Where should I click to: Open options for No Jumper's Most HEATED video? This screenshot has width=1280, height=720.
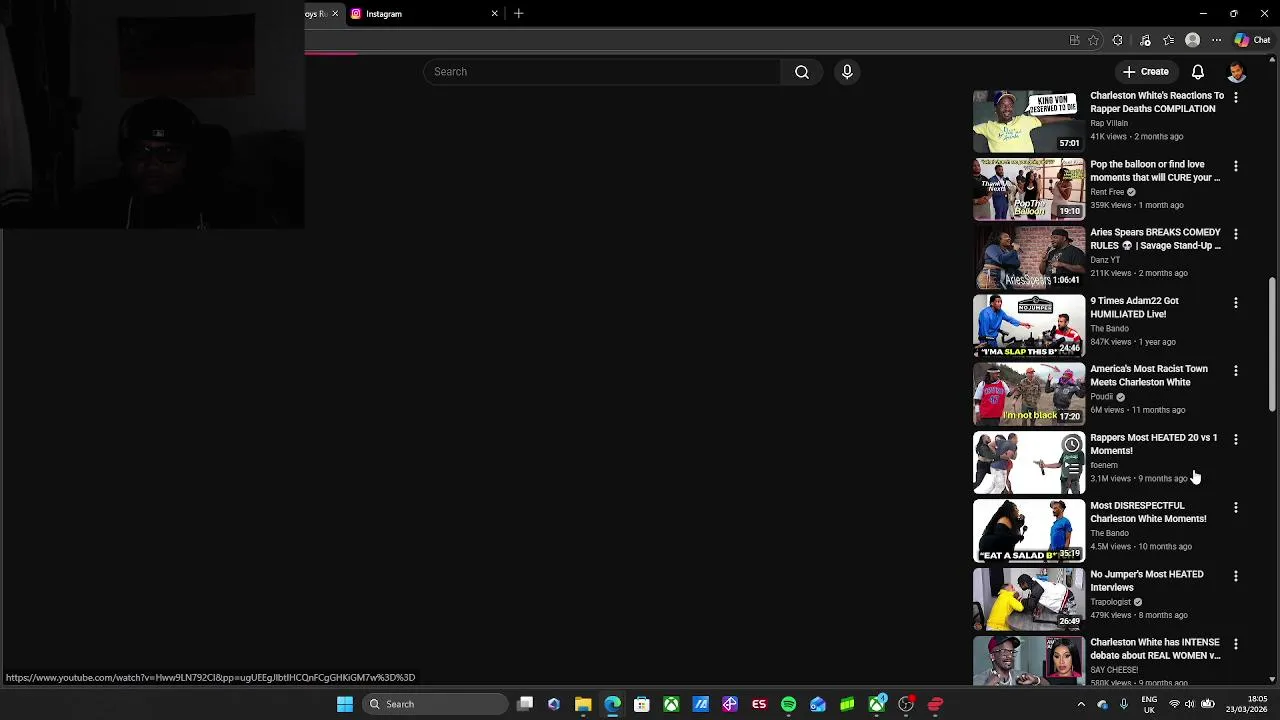tap(1236, 576)
